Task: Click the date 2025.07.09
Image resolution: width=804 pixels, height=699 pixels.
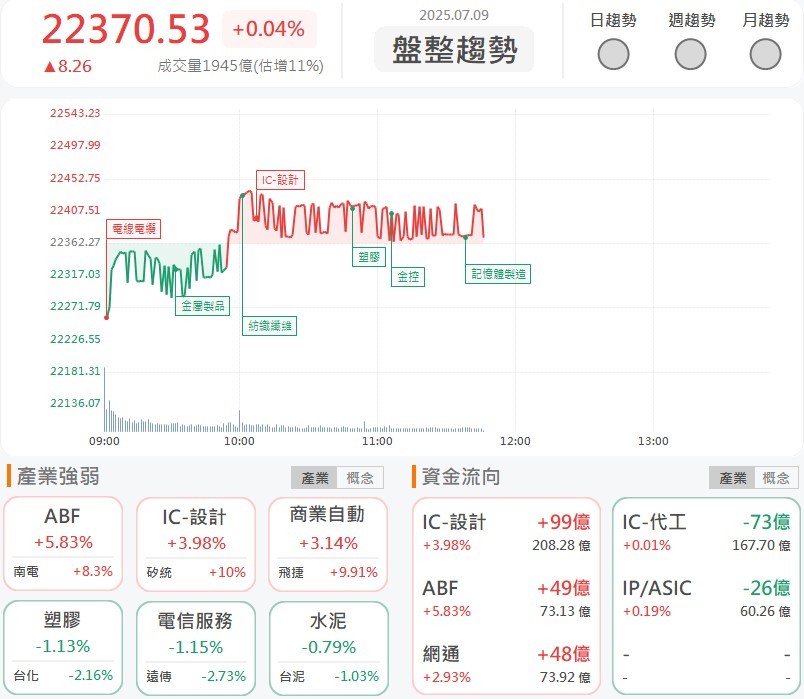Action: pos(454,15)
